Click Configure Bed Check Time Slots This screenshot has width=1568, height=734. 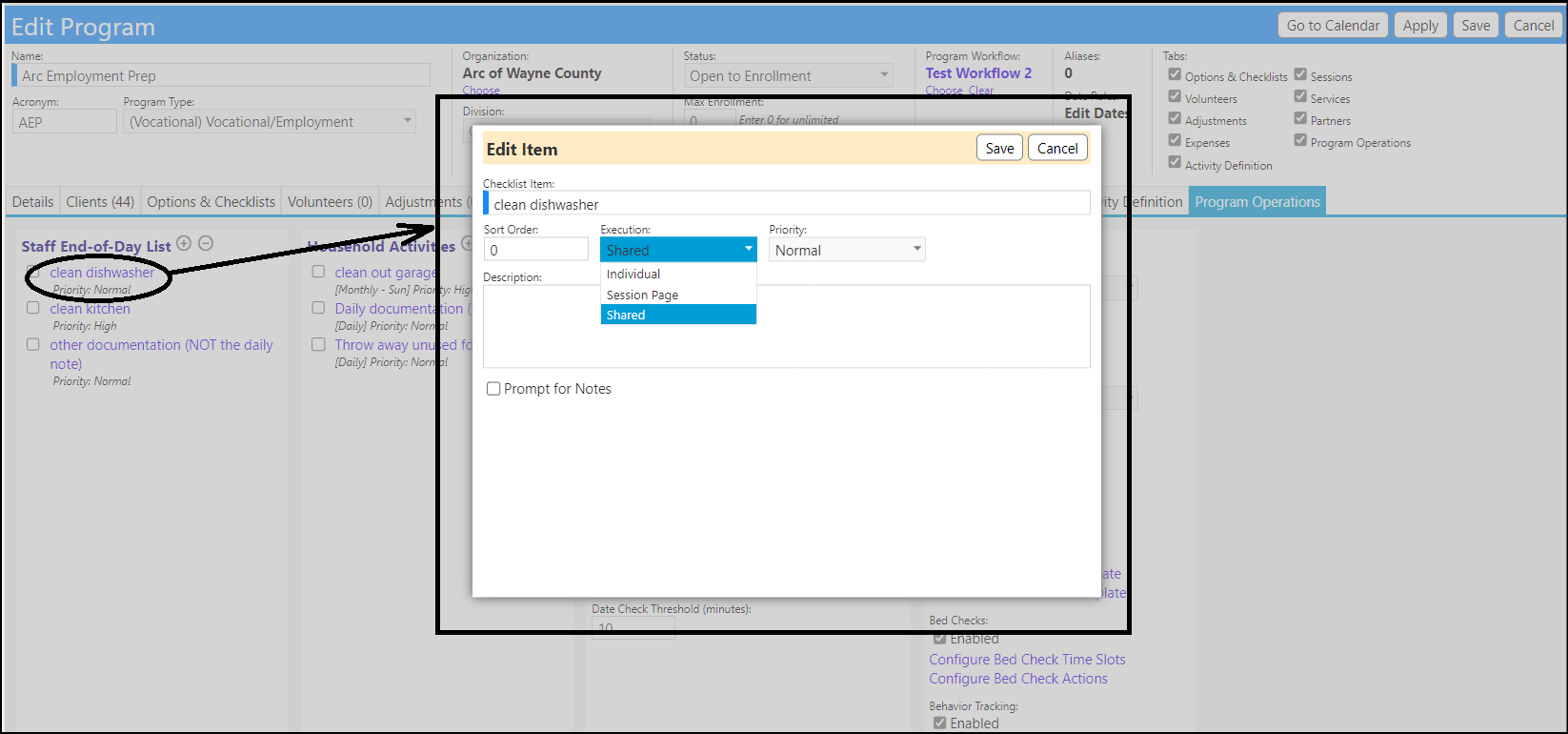(1027, 660)
